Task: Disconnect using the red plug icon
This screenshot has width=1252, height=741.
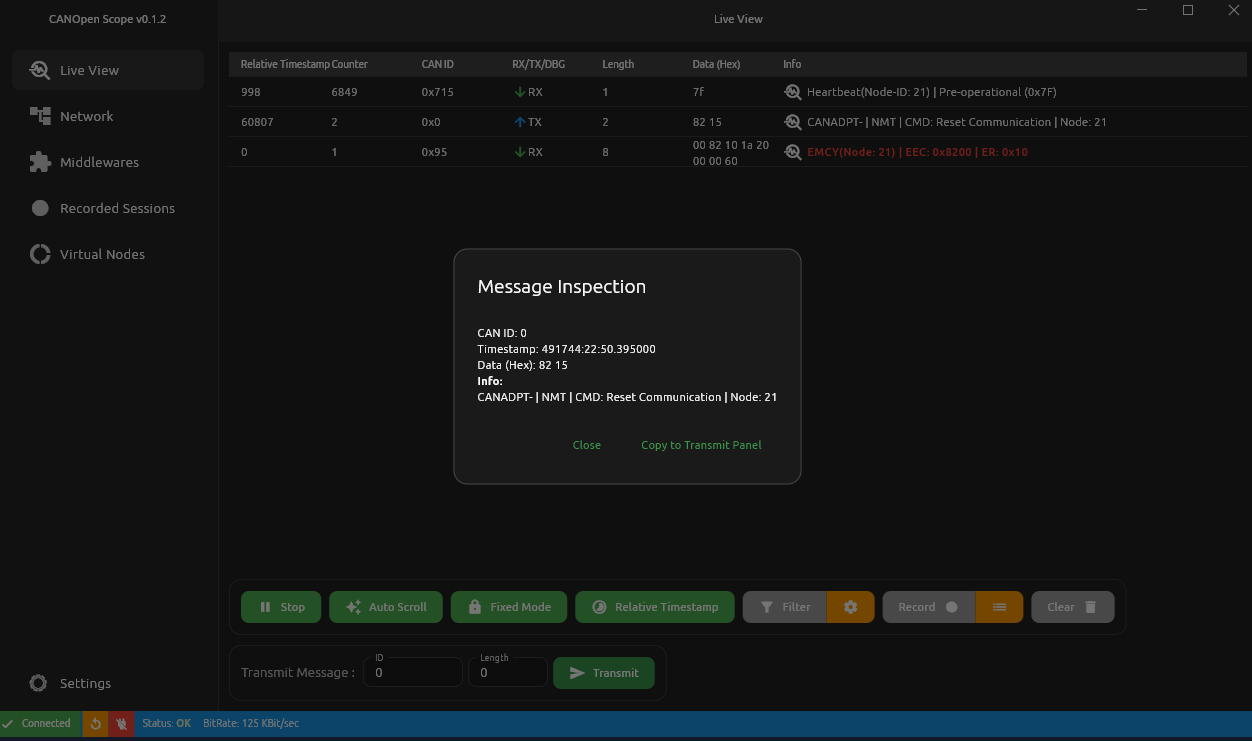Action: coord(120,723)
